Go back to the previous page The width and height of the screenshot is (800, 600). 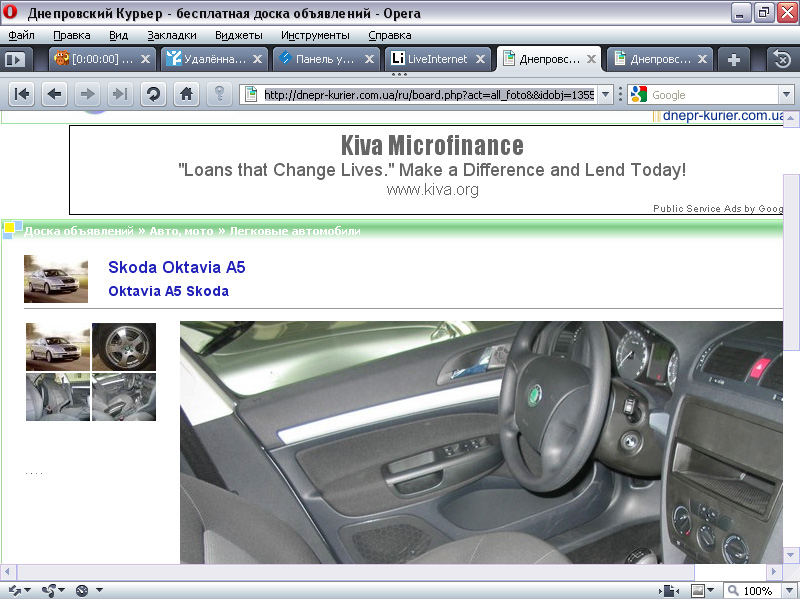(55, 94)
